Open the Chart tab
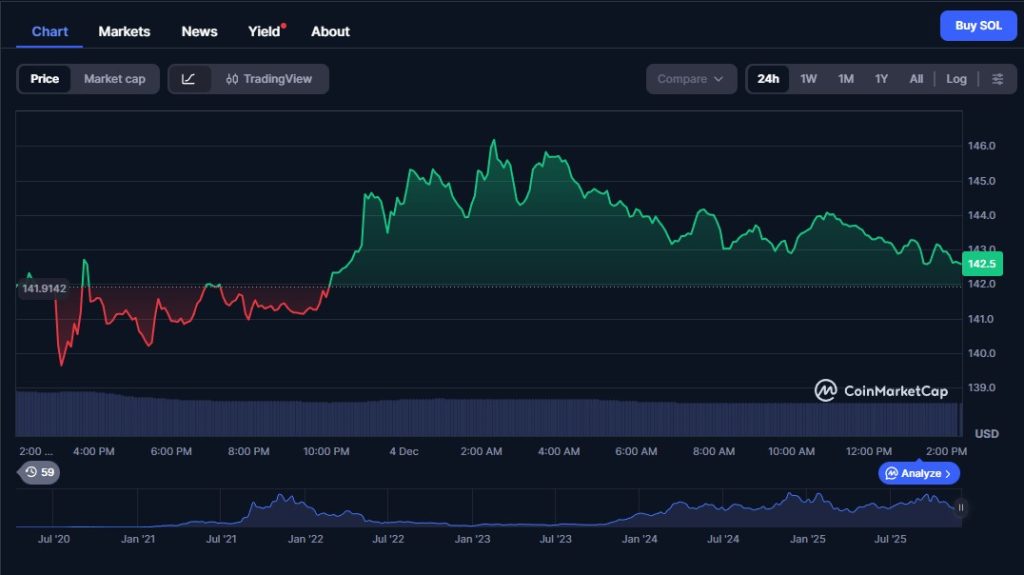Screen dimensions: 1024x575 click(50, 31)
